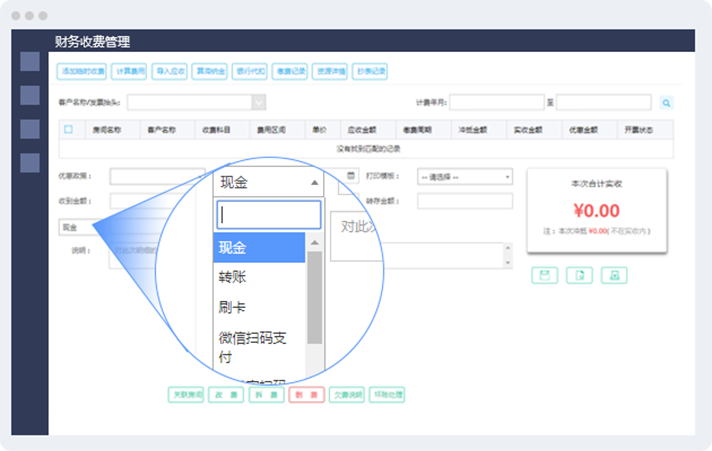Click the 转存金额 input field
This screenshot has height=451, width=712.
pyautogui.click(x=465, y=201)
